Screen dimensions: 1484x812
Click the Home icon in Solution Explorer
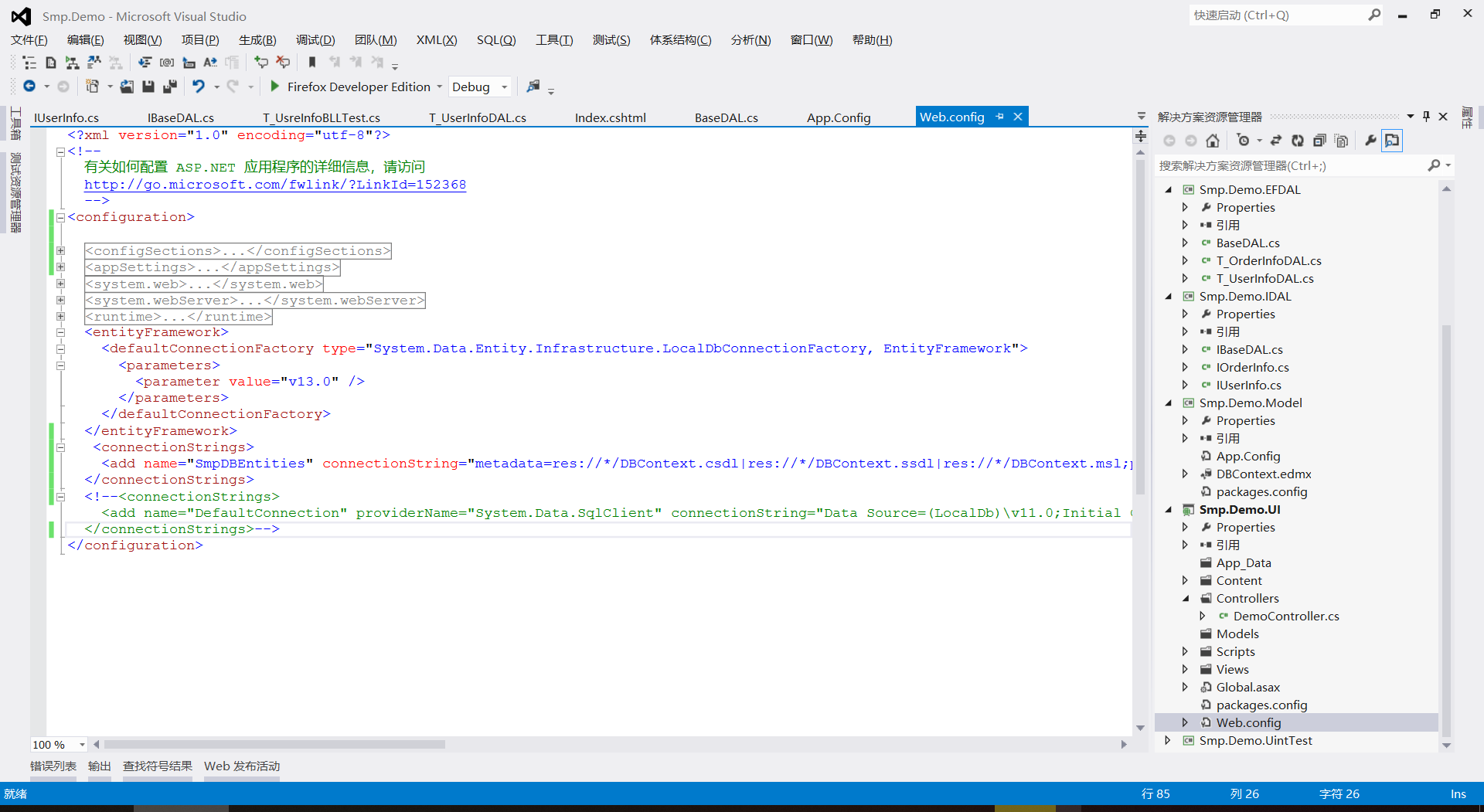[1213, 141]
